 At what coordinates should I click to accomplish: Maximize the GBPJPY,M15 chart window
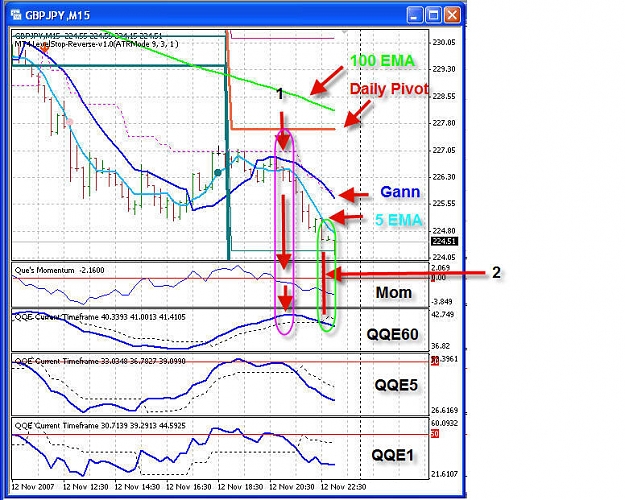coord(433,16)
